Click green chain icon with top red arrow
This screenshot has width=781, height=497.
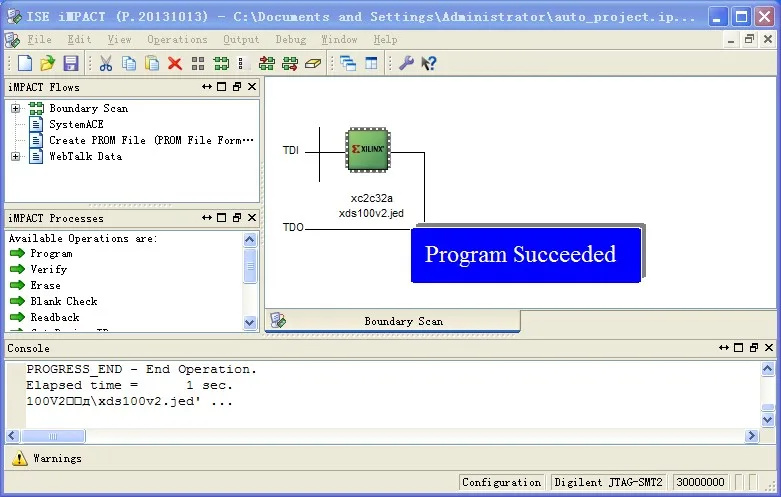coord(266,63)
